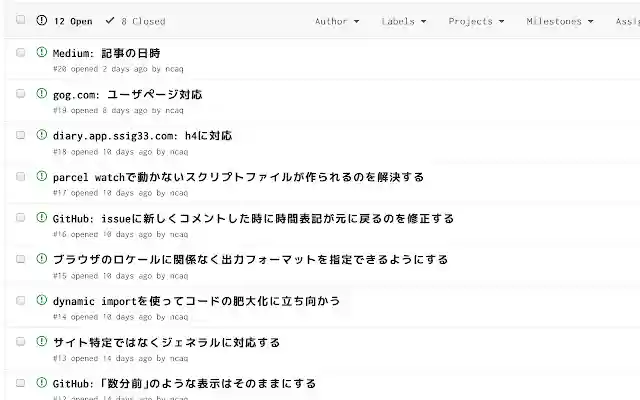Click the open status icon of gog.com issue
This screenshot has width=640, height=400.
[x=42, y=93]
